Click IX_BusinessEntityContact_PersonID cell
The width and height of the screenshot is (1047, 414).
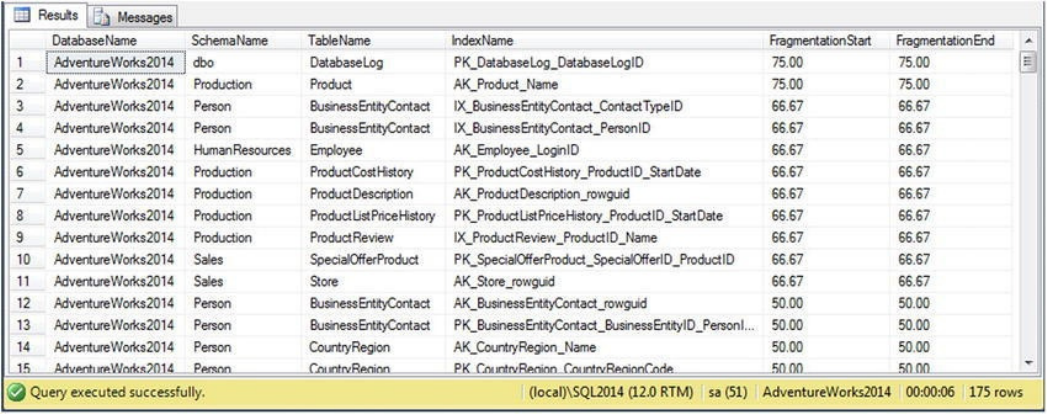pyautogui.click(x=604, y=128)
